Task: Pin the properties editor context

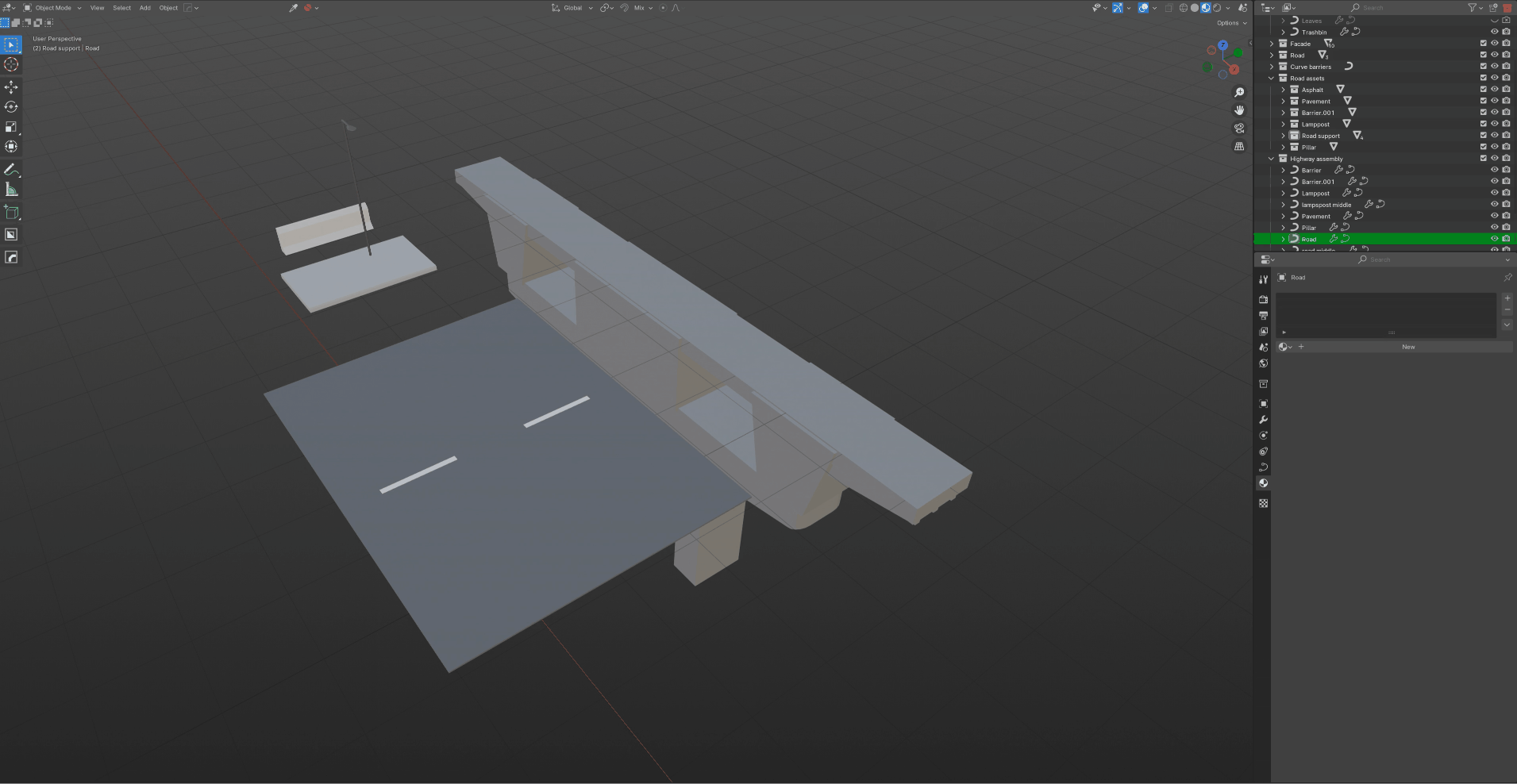Action: click(1507, 278)
